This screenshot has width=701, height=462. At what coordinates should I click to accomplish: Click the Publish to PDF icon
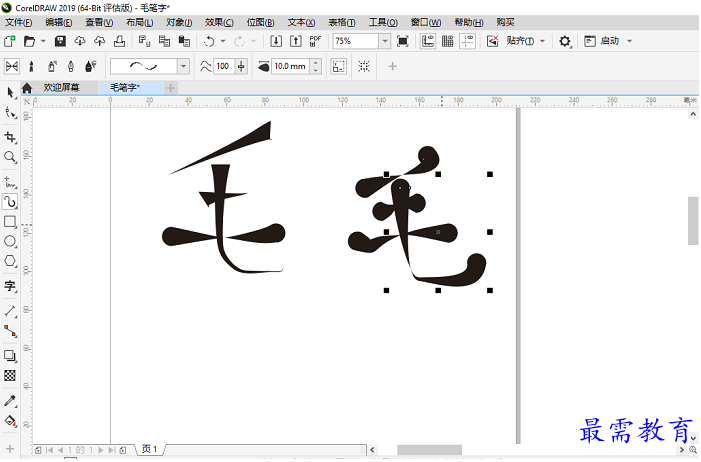(x=315, y=41)
